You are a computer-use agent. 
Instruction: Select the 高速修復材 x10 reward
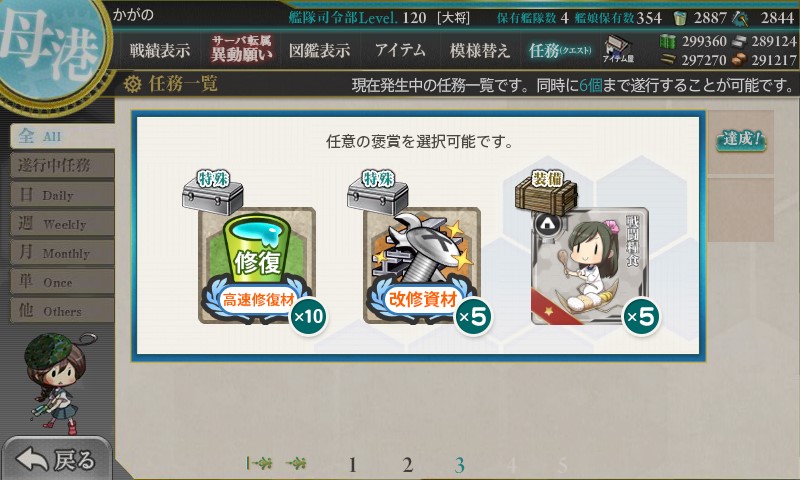(257, 265)
